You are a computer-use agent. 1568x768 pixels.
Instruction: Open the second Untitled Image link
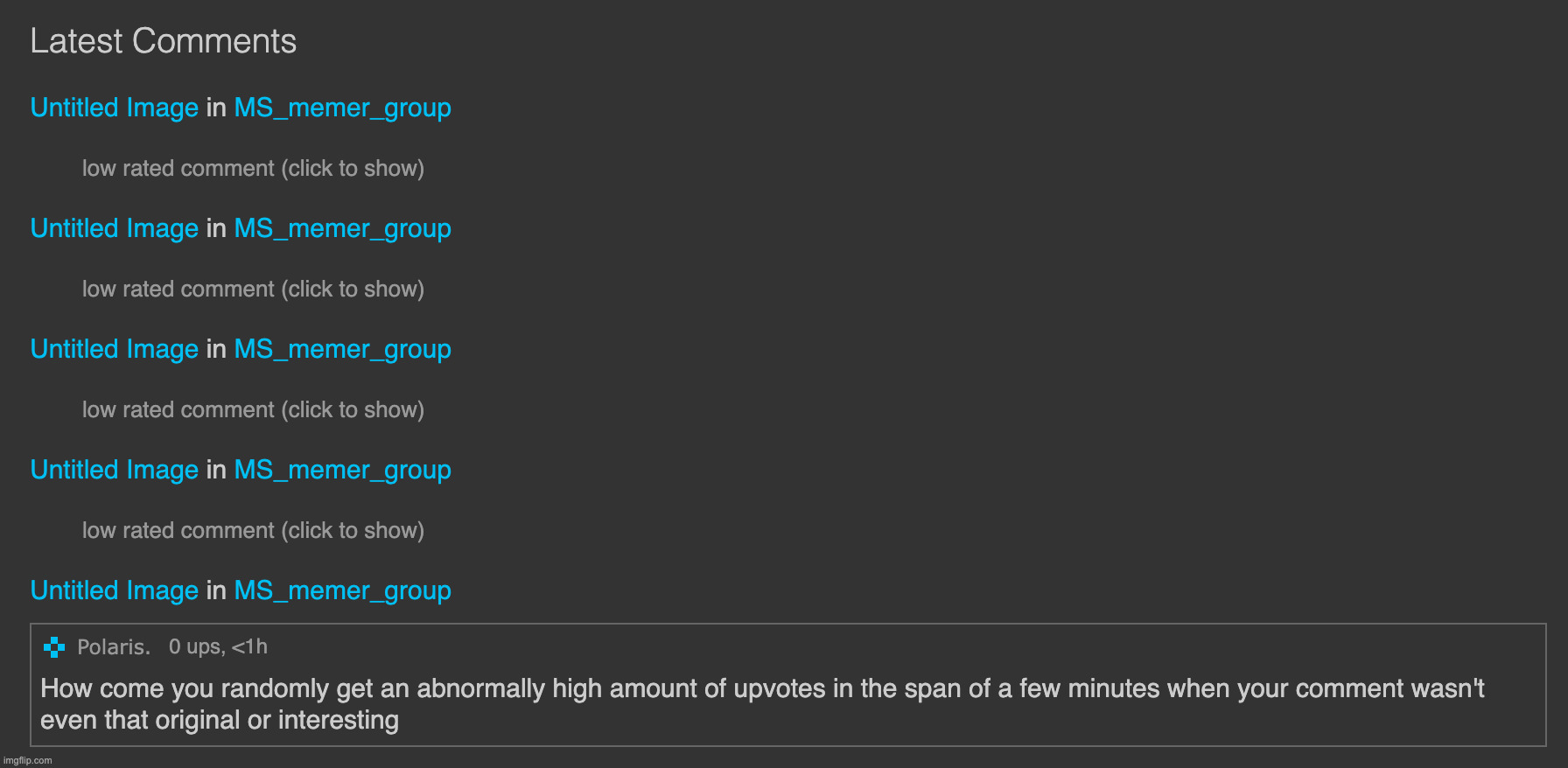click(x=115, y=228)
